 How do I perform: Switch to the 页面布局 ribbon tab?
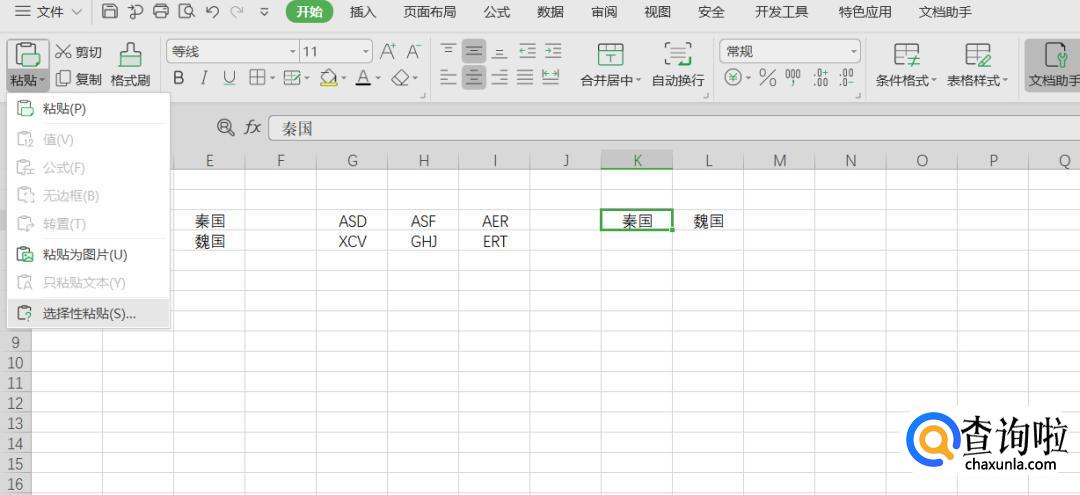coord(429,12)
